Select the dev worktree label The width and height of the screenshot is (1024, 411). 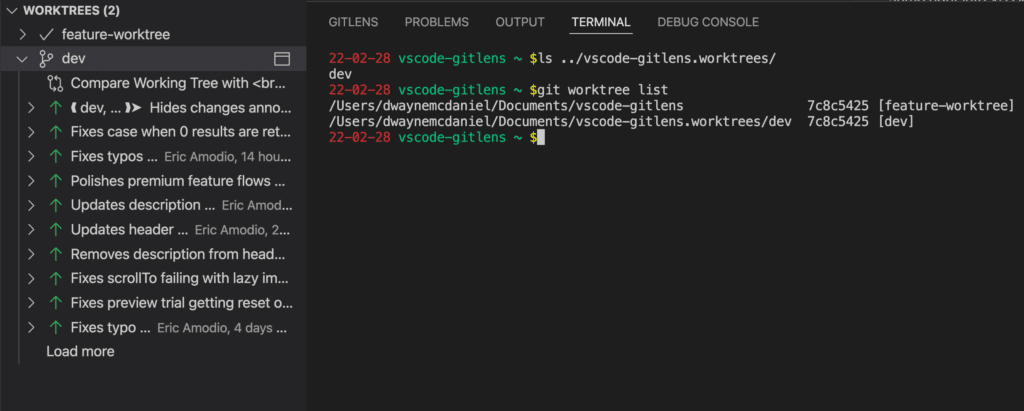click(x=73, y=59)
